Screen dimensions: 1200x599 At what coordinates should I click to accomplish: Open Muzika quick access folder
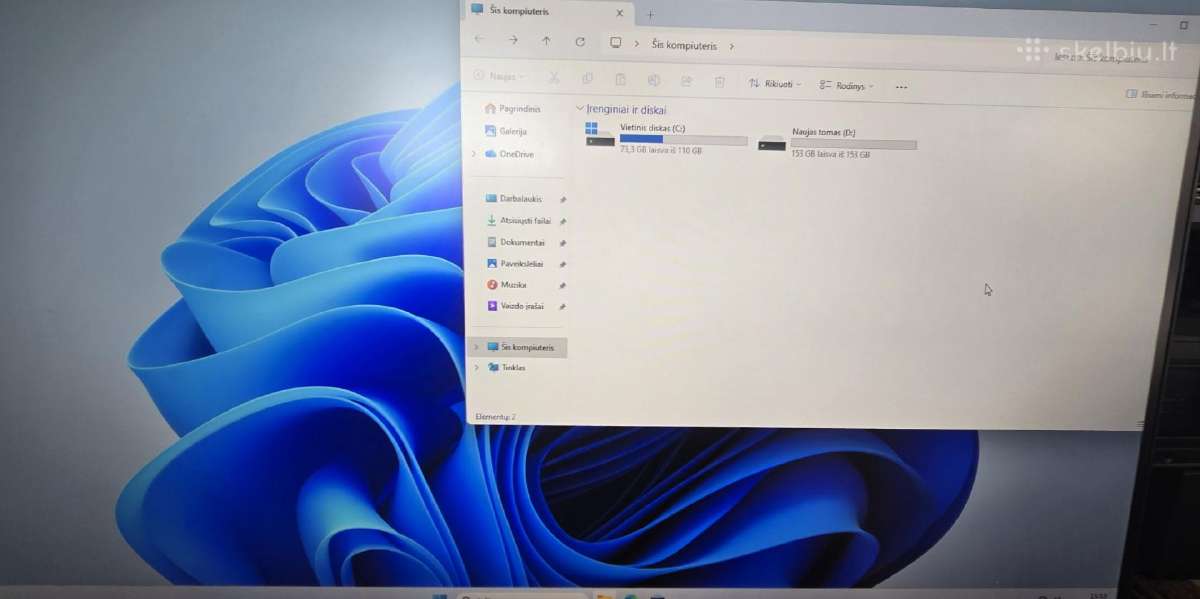pos(507,285)
